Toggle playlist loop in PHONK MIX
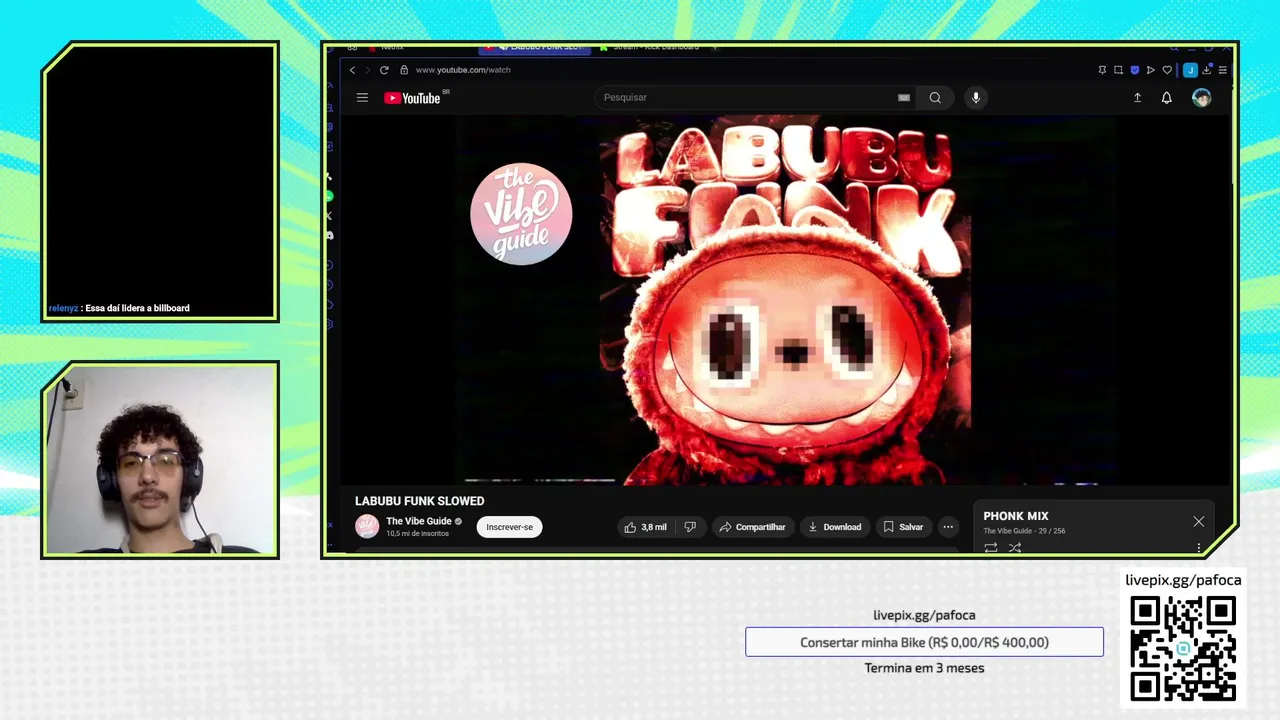The image size is (1280, 720). (991, 548)
